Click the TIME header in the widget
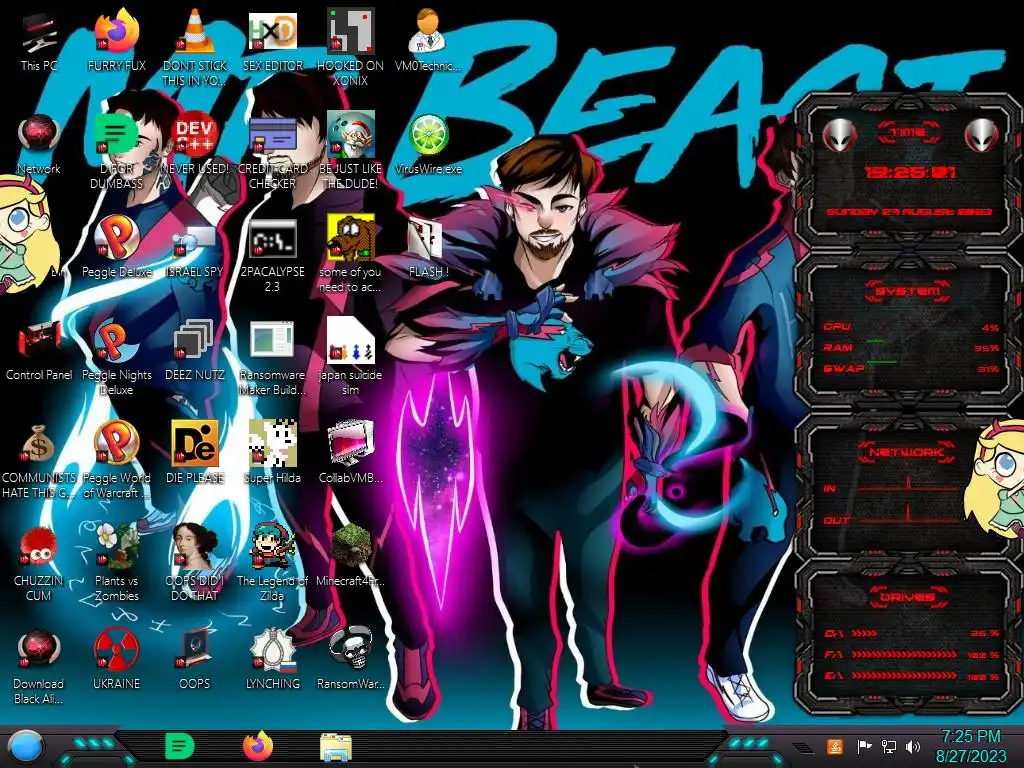 click(x=908, y=133)
